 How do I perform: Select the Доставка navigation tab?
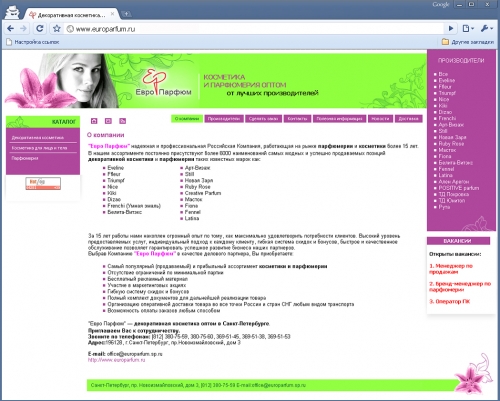tap(408, 119)
